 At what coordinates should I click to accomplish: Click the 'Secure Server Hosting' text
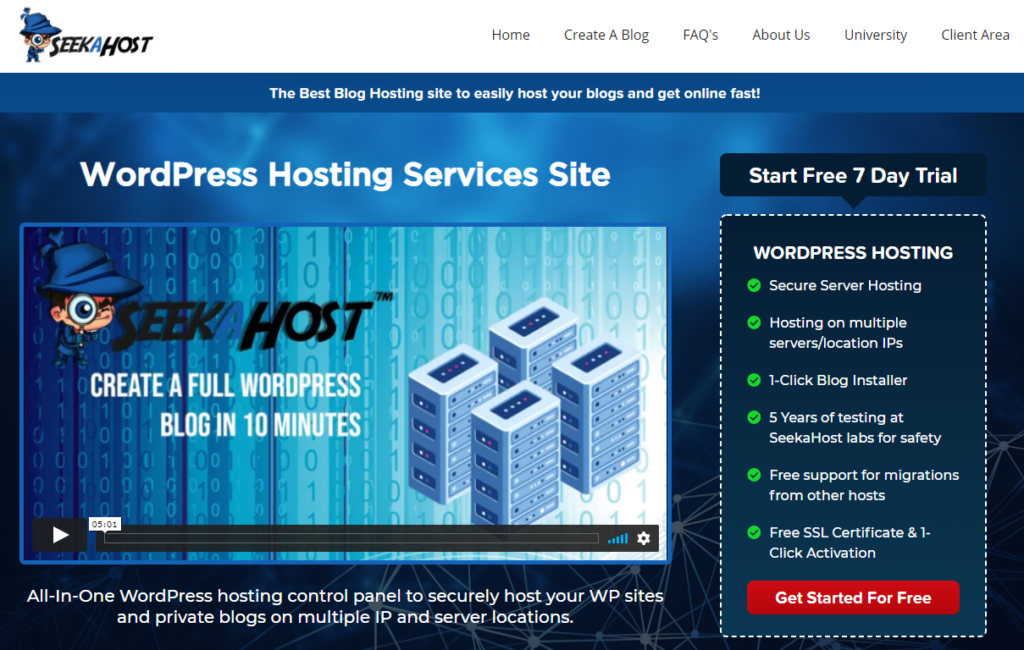click(x=845, y=285)
